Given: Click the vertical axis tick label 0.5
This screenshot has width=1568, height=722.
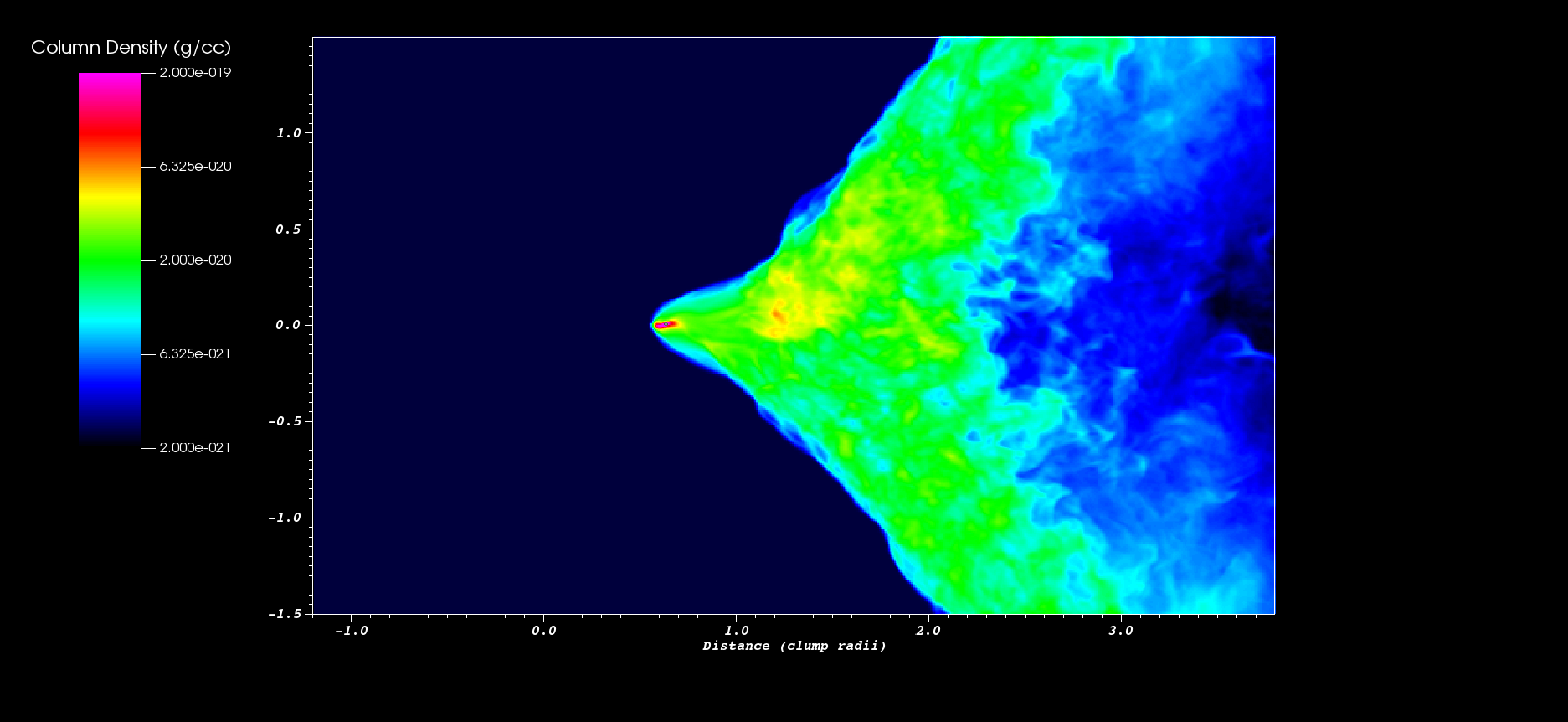Looking at the screenshot, I should pos(288,229).
